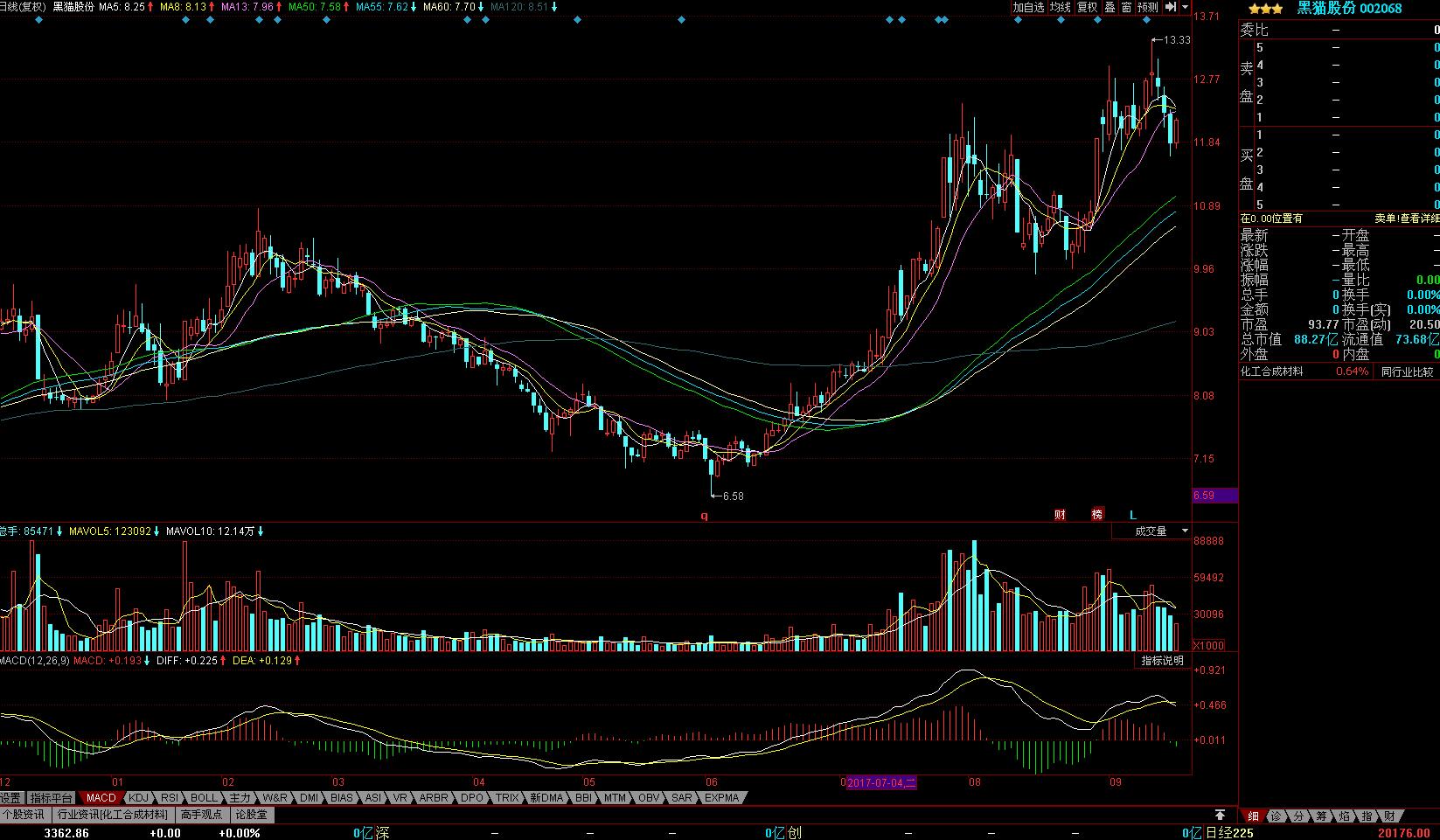Open the 行业资讯[化工合成材料] industry news tab

tap(112, 815)
